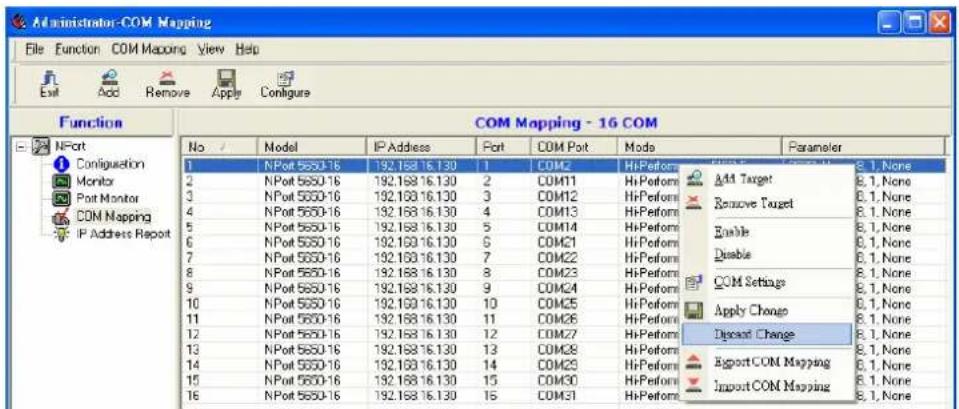Click the Add toolbar icon
The image size is (959, 409).
click(108, 85)
